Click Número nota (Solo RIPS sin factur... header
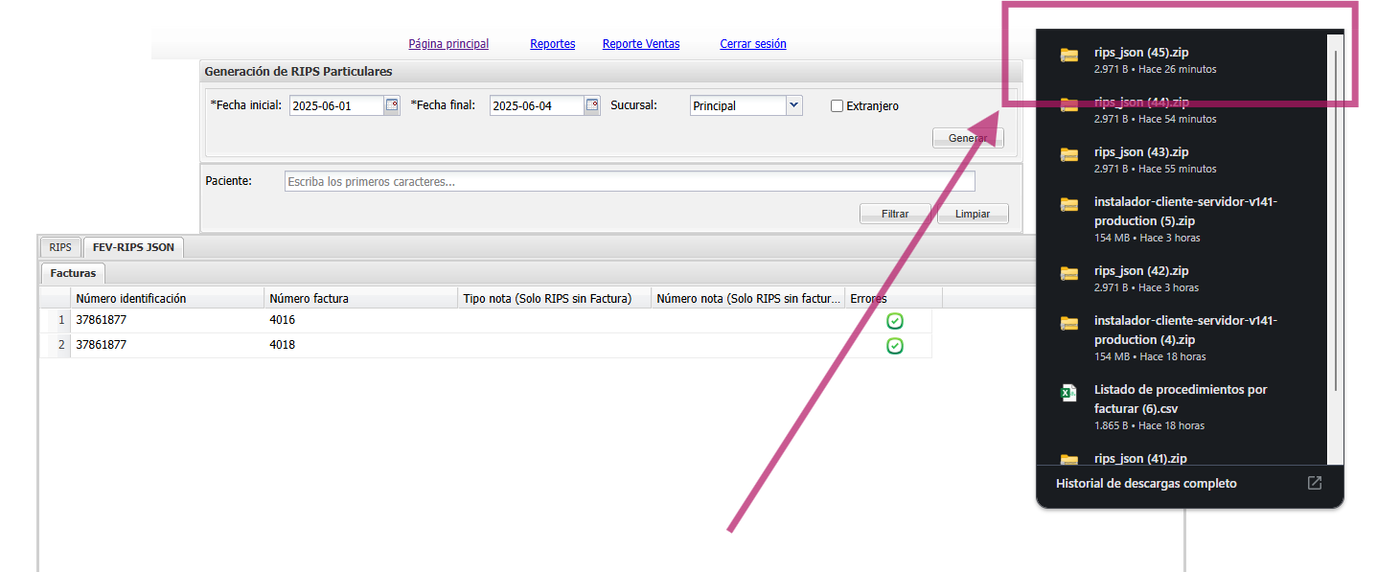This screenshot has width=1400, height=572. [748, 298]
